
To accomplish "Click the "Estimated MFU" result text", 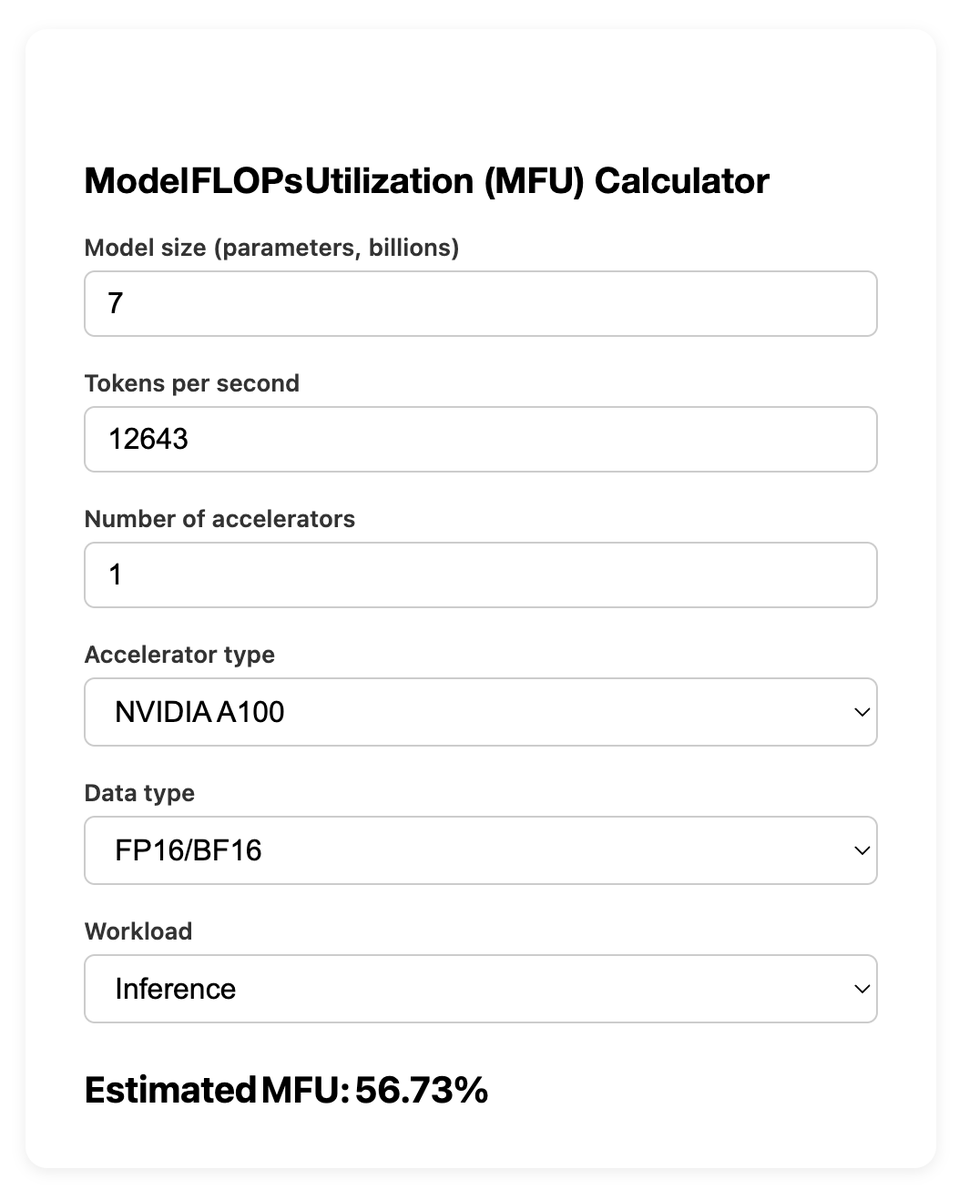I will (217, 1090).
